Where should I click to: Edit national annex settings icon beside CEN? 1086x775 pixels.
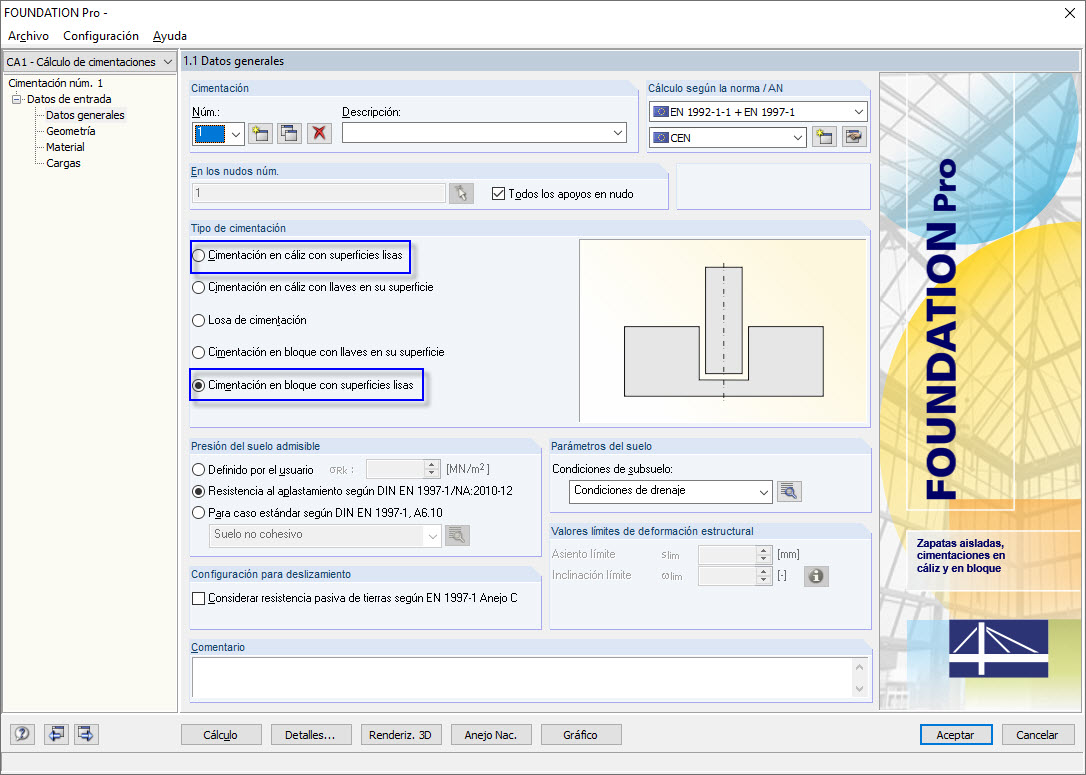click(855, 137)
